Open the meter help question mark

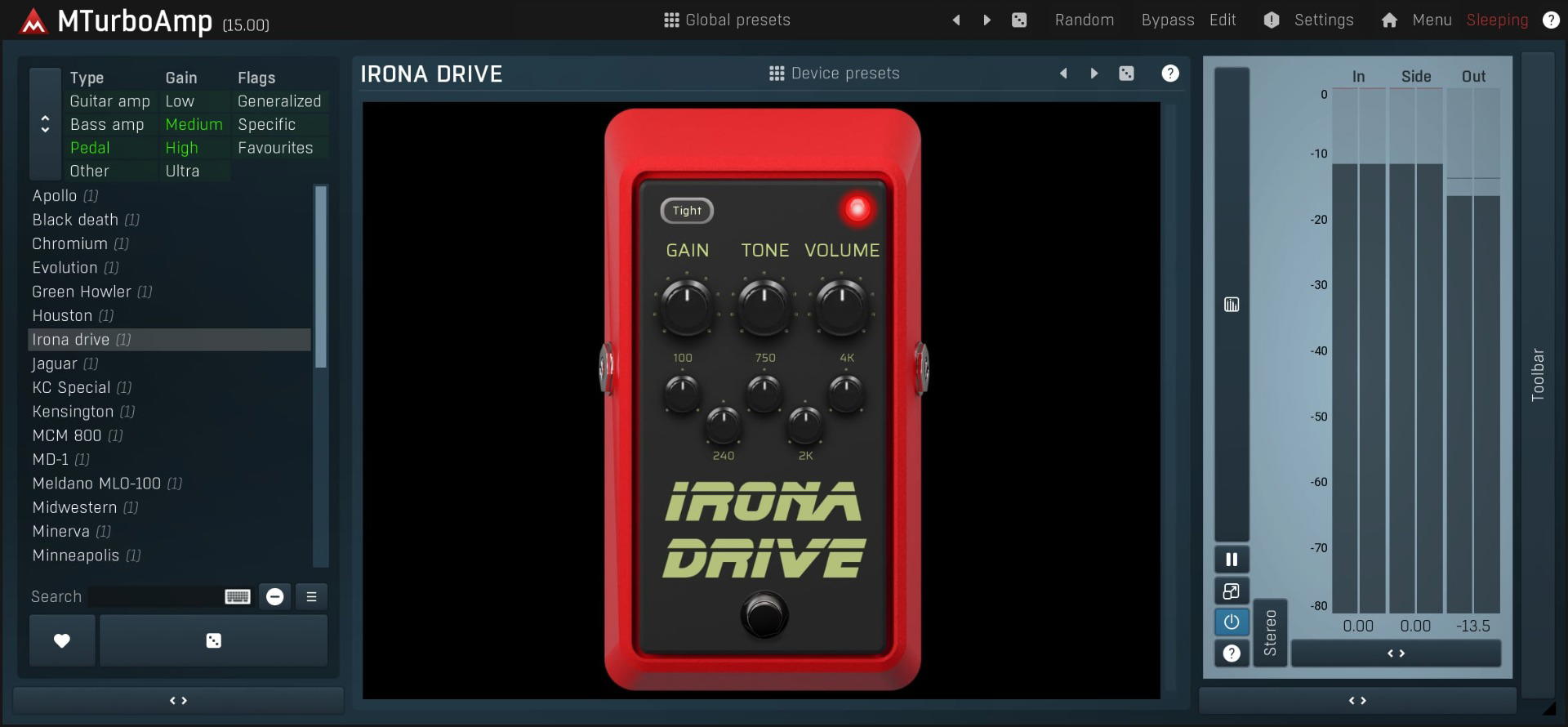point(1232,653)
